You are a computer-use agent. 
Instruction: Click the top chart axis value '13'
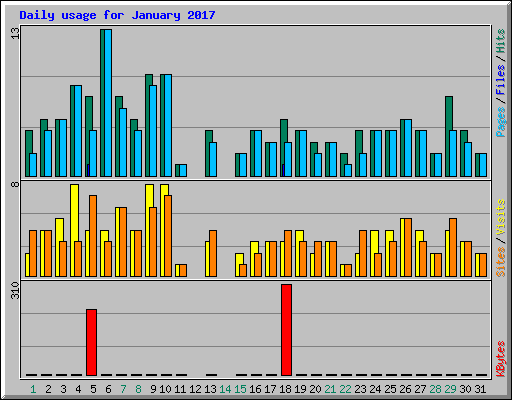(16, 33)
